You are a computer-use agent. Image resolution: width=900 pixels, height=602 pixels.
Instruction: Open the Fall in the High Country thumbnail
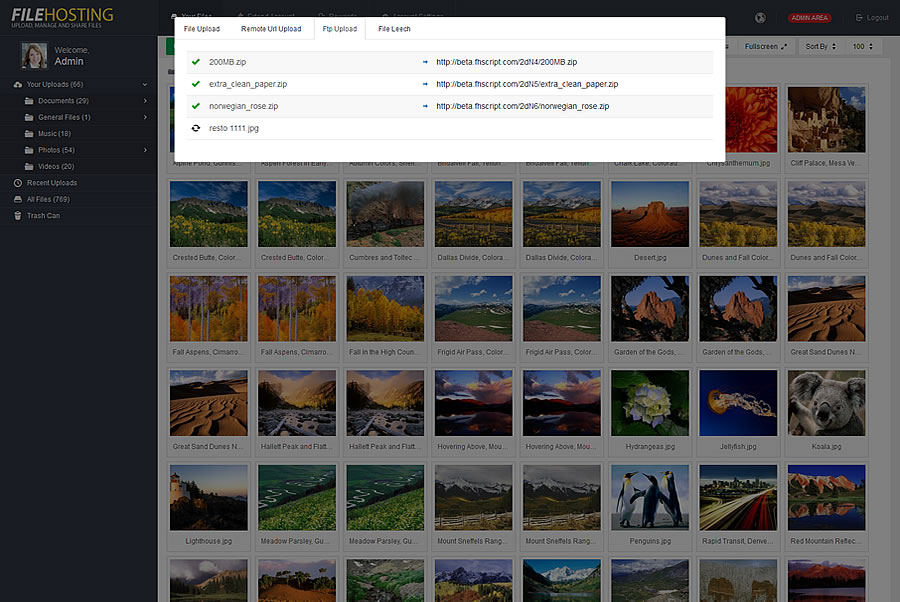[385, 309]
